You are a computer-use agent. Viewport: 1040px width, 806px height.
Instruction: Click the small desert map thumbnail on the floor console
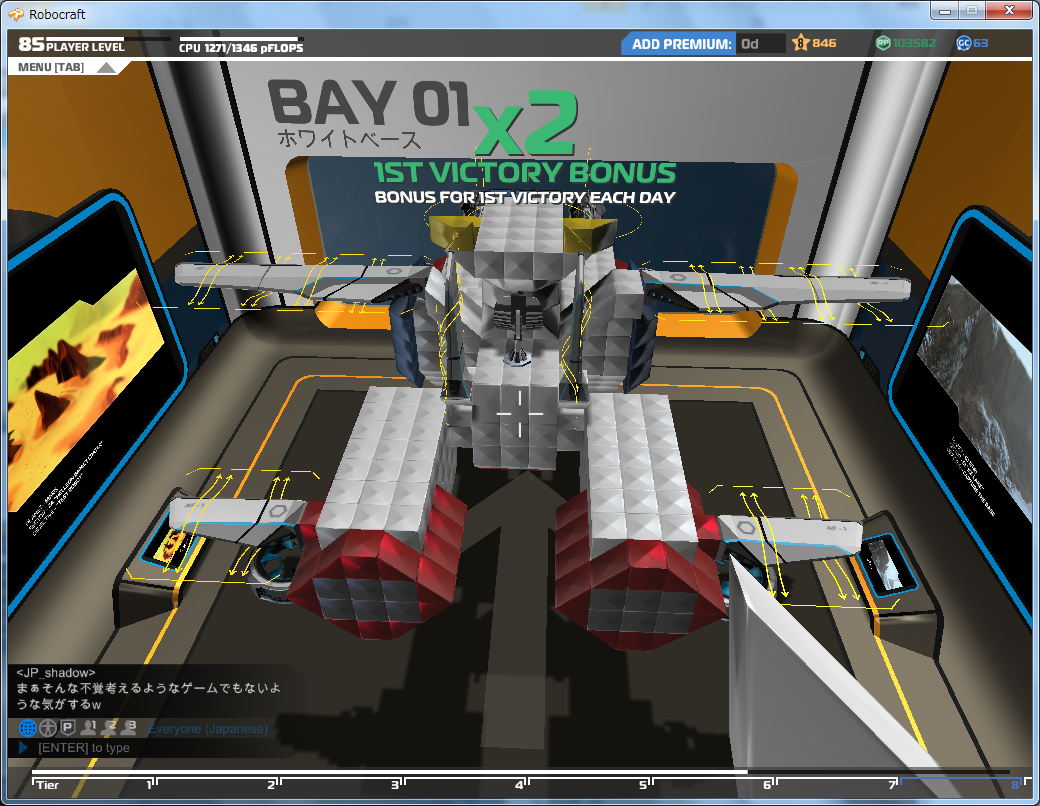pyautogui.click(x=174, y=545)
